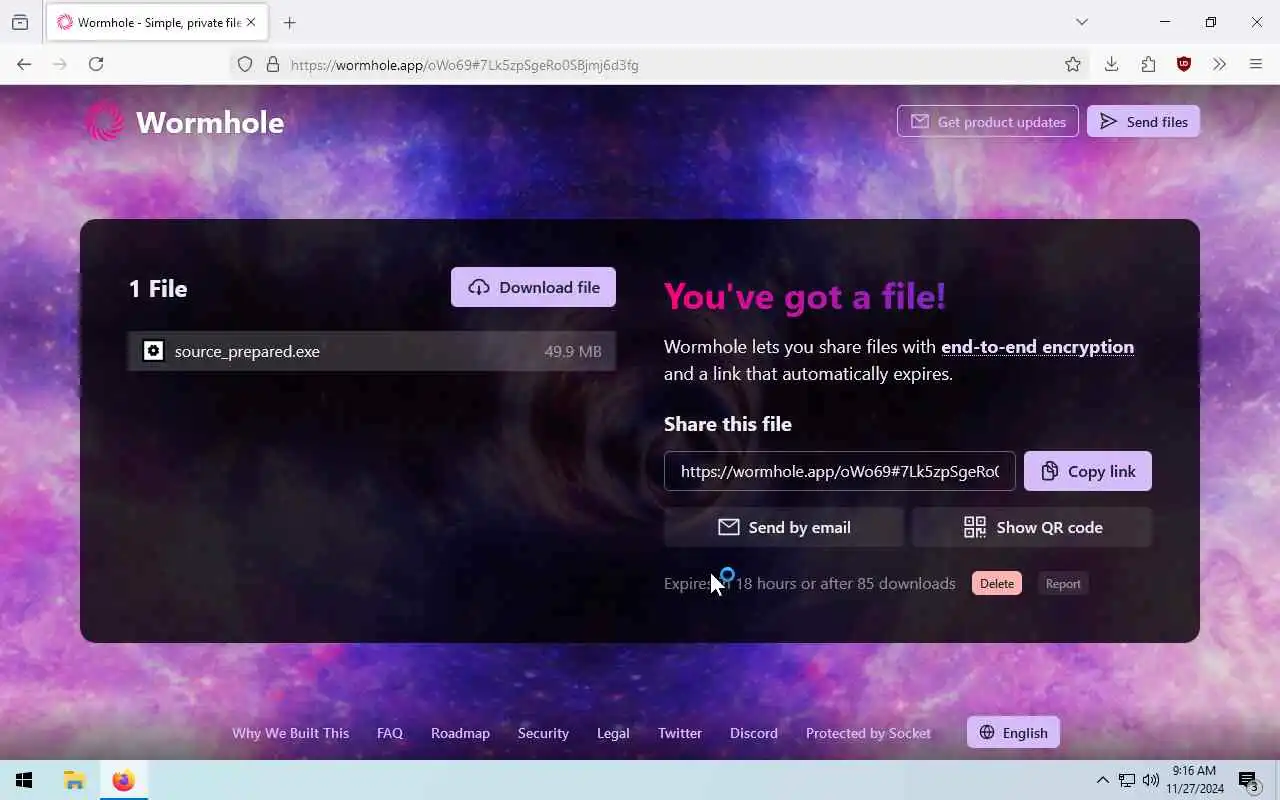Screen dimensions: 1280x800
Task: Follow the end-to-end encryption link
Action: 1037,347
